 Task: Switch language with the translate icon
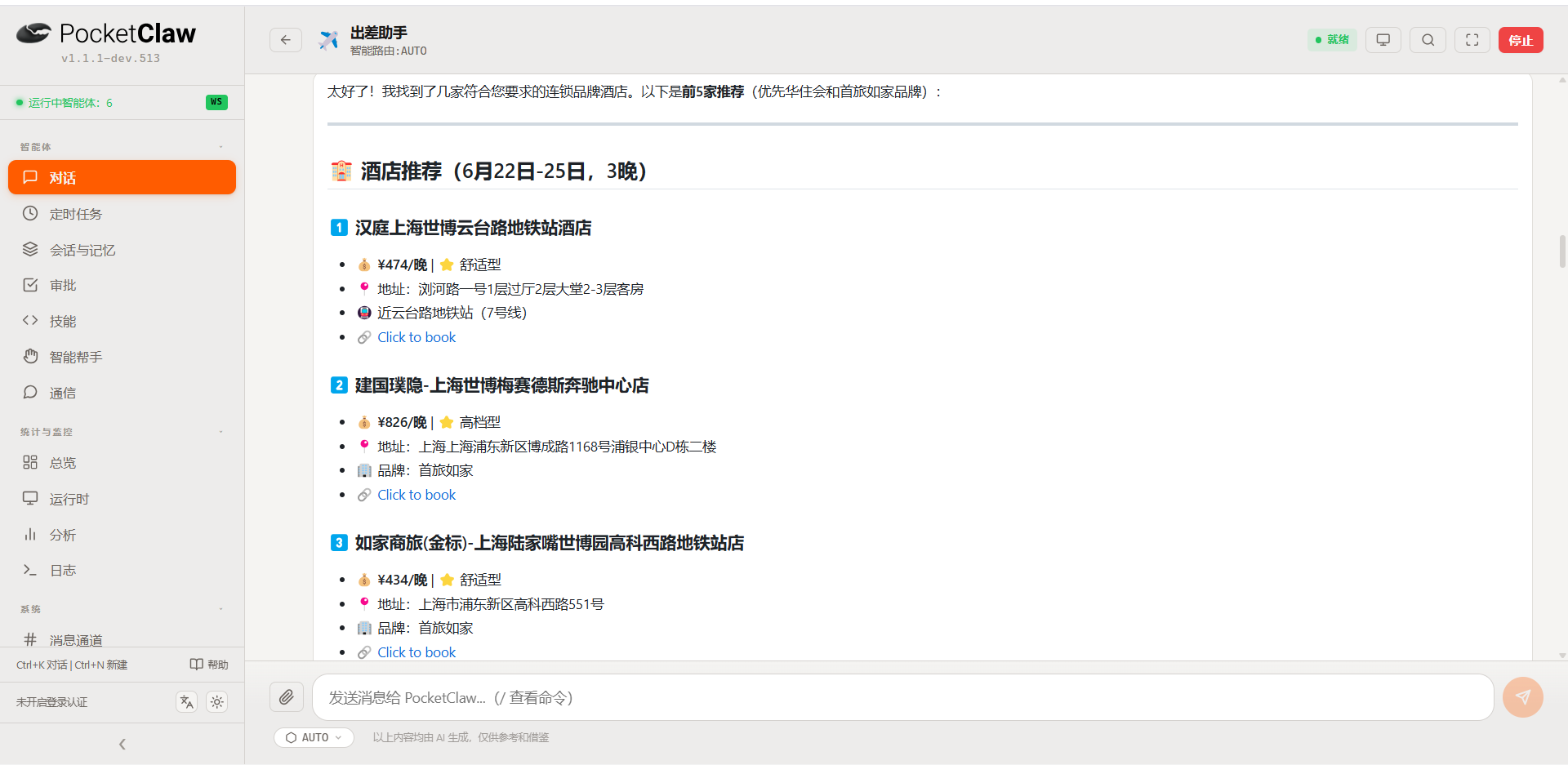click(x=187, y=701)
